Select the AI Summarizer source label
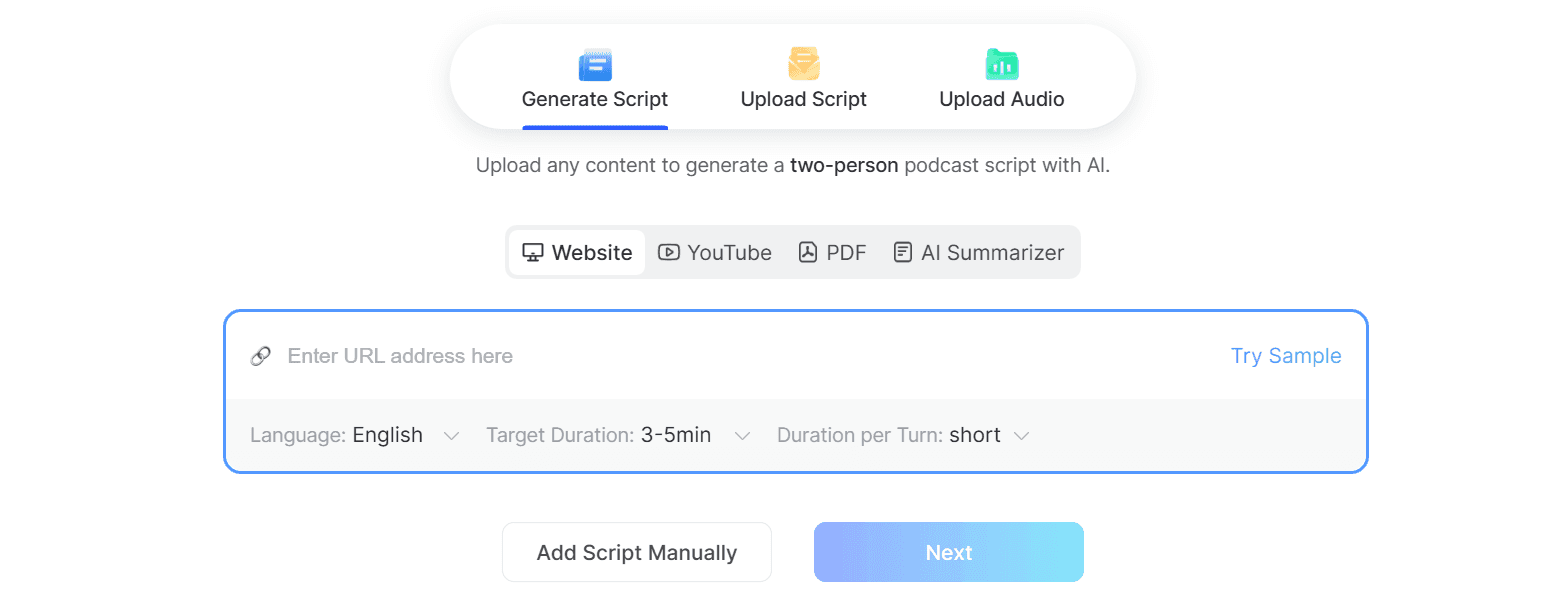The height and width of the screenshot is (613, 1559). pos(992,253)
